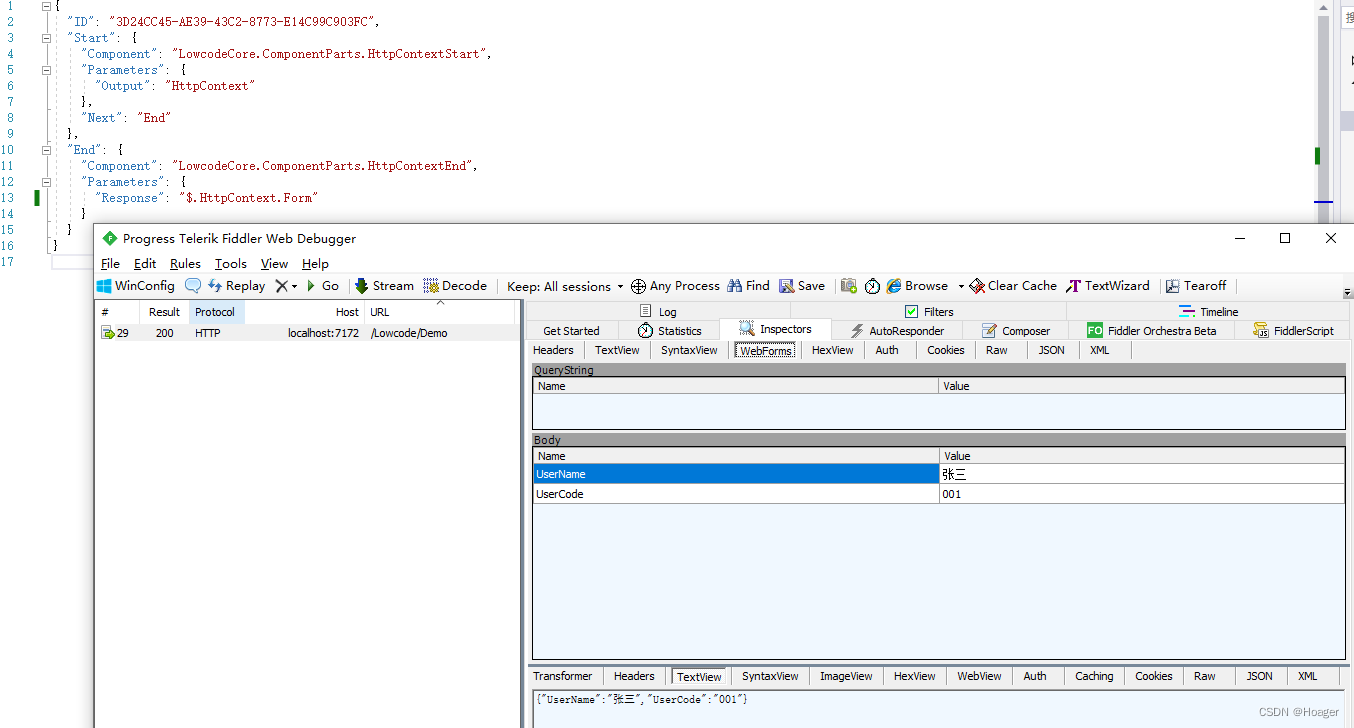Open the Fiddler Orchestra Beta tab

tap(1151, 331)
